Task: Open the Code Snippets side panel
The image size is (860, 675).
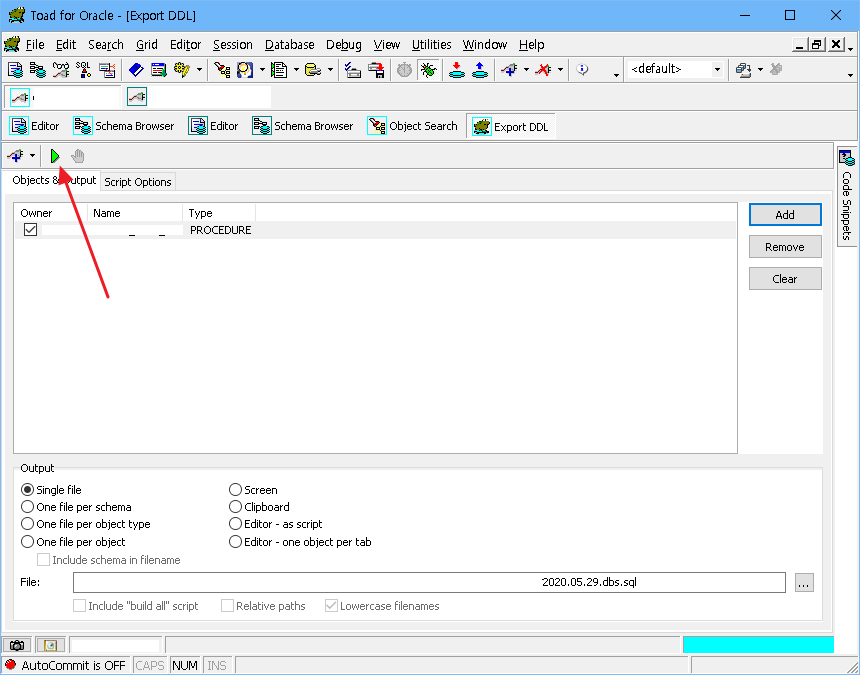Action: [847, 196]
